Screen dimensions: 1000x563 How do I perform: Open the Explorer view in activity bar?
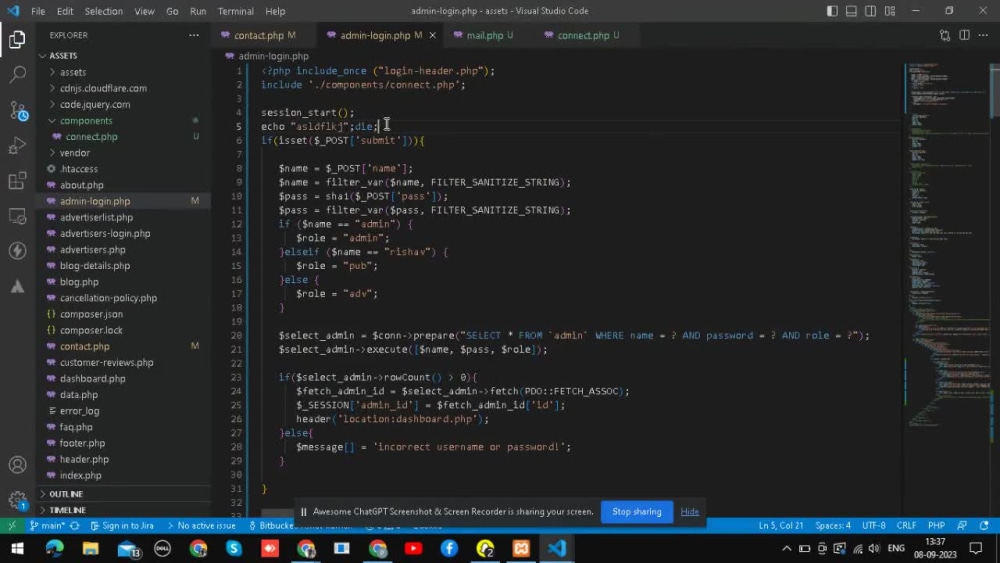click(x=17, y=40)
